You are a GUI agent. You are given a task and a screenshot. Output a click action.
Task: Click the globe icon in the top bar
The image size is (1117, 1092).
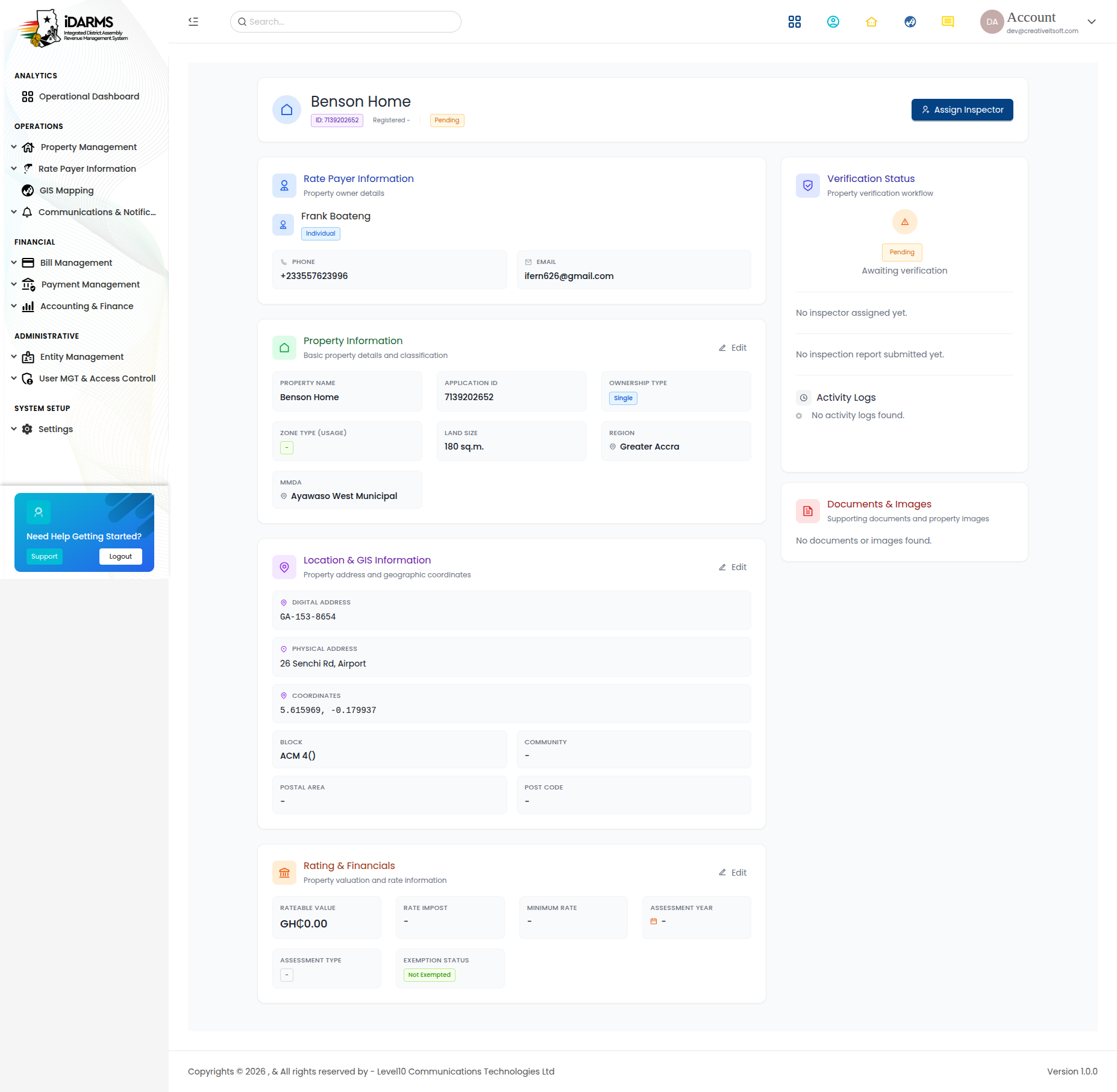[x=910, y=22]
